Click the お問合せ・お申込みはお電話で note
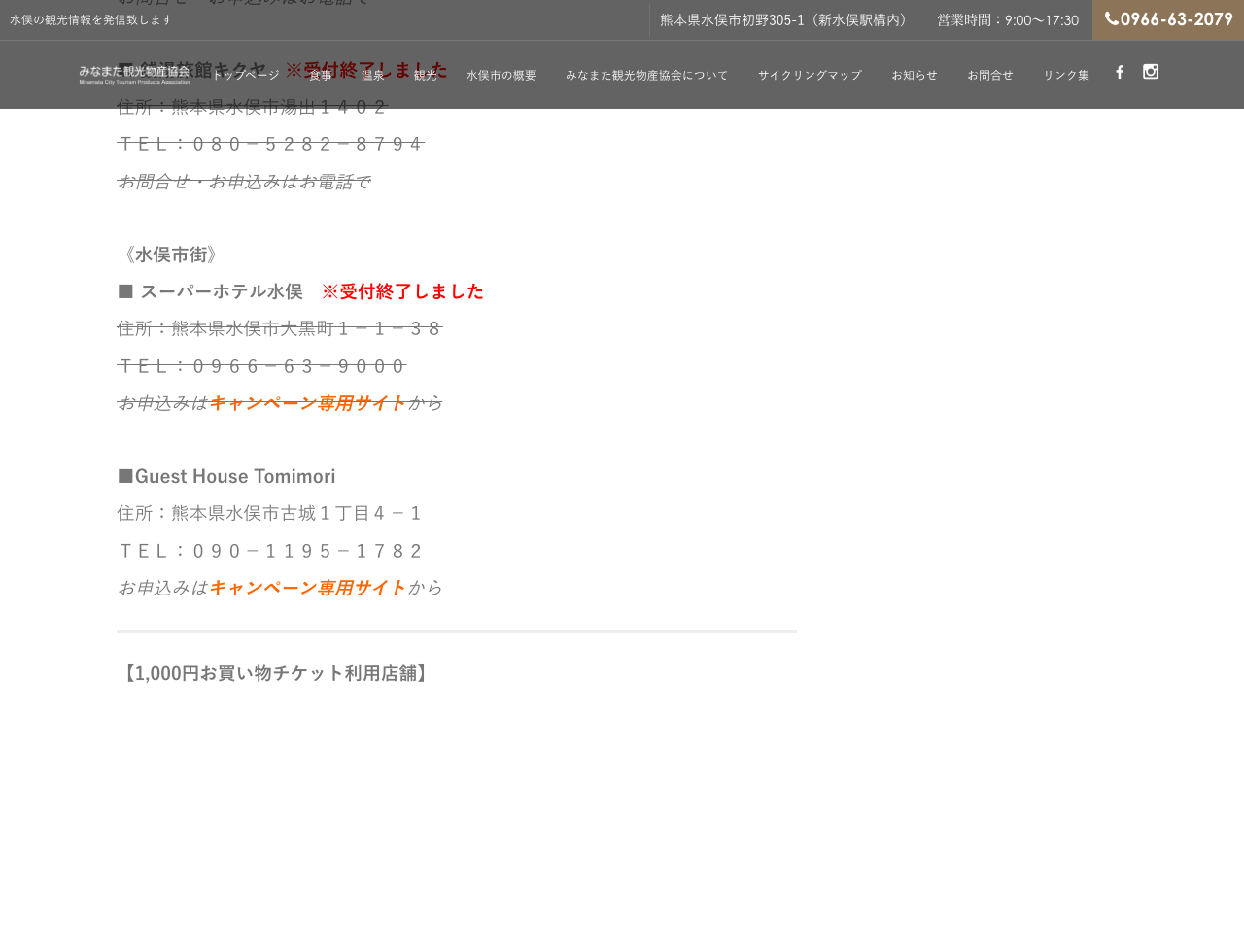Viewport: 1244px width, 952px height. tap(244, 182)
